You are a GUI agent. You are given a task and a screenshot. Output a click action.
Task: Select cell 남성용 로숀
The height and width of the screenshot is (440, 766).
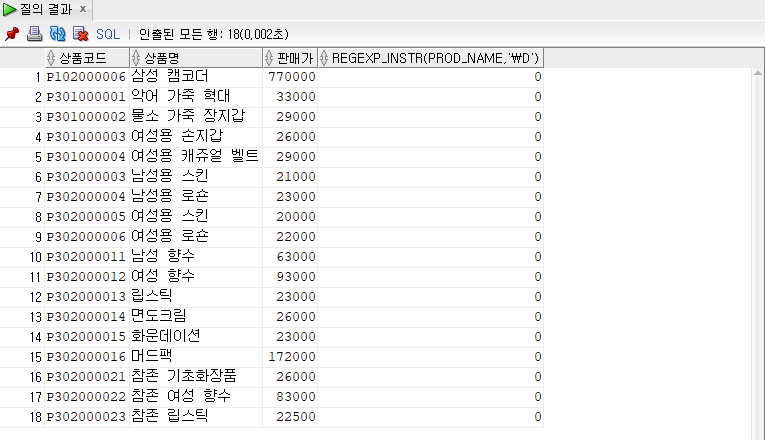pyautogui.click(x=196, y=197)
